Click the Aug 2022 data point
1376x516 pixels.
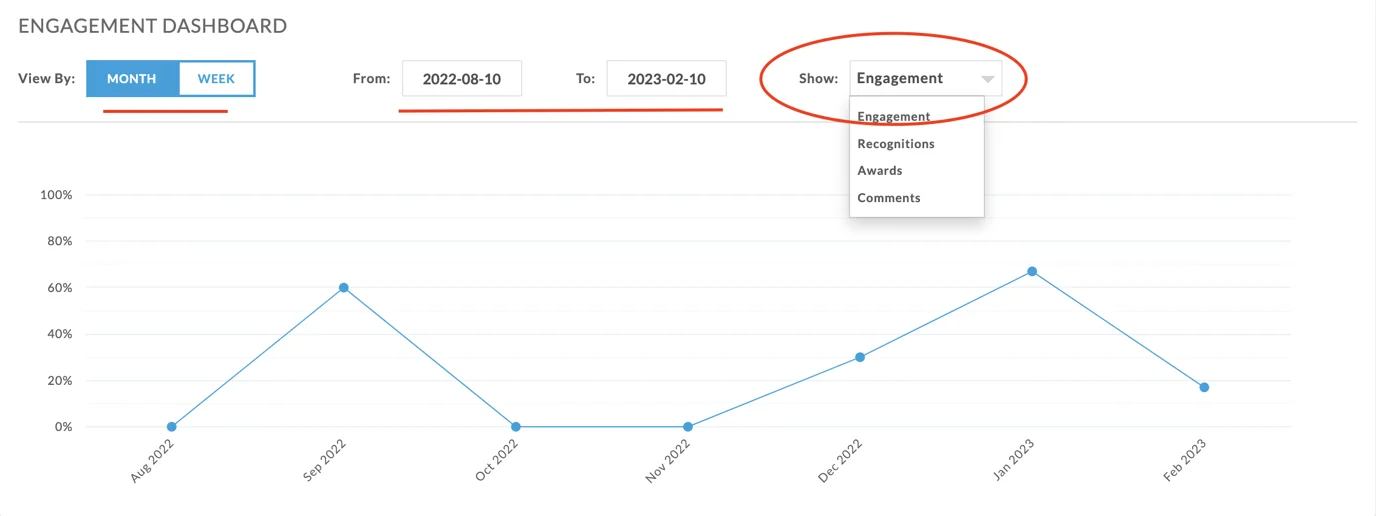click(172, 427)
